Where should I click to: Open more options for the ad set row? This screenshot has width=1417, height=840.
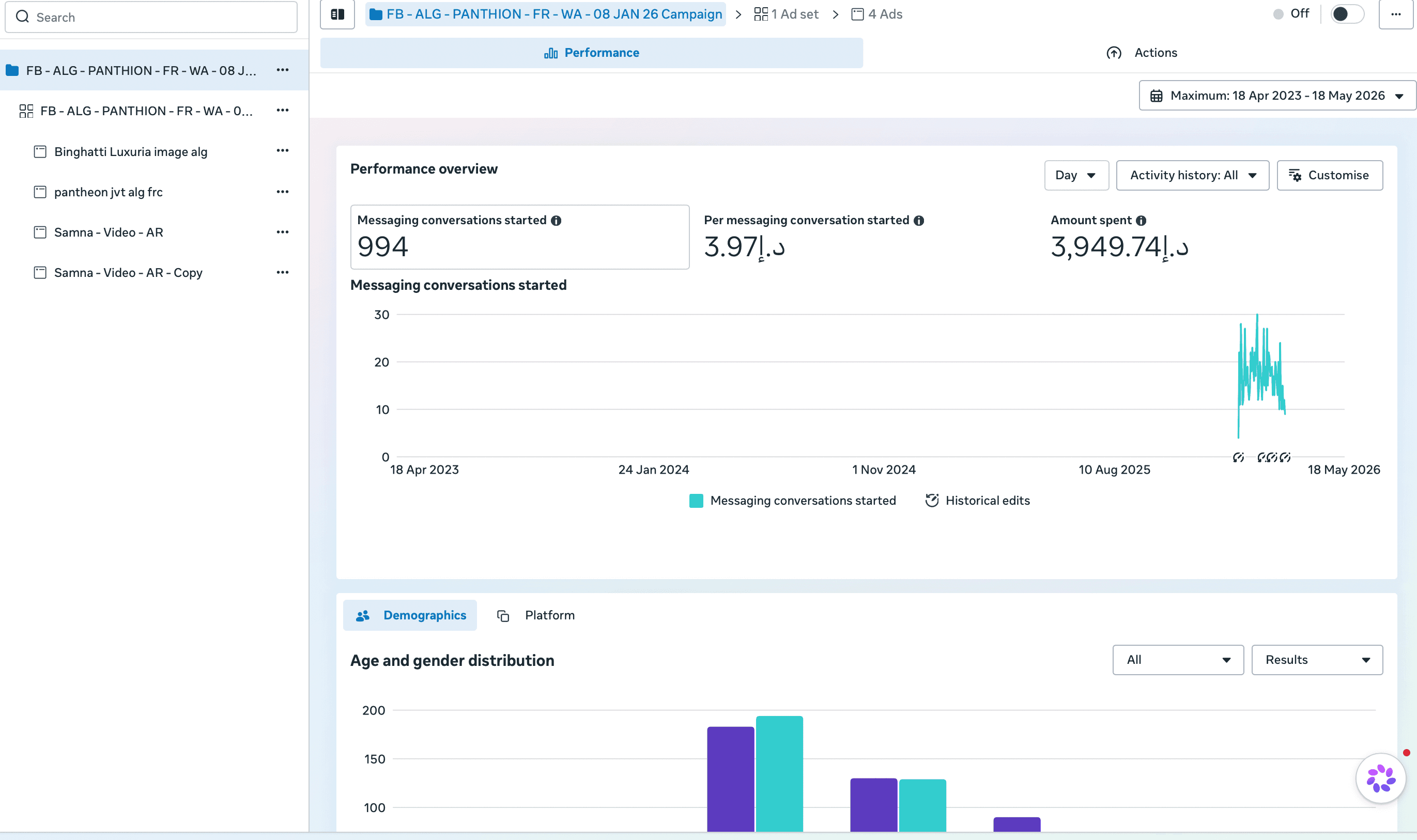coord(283,111)
